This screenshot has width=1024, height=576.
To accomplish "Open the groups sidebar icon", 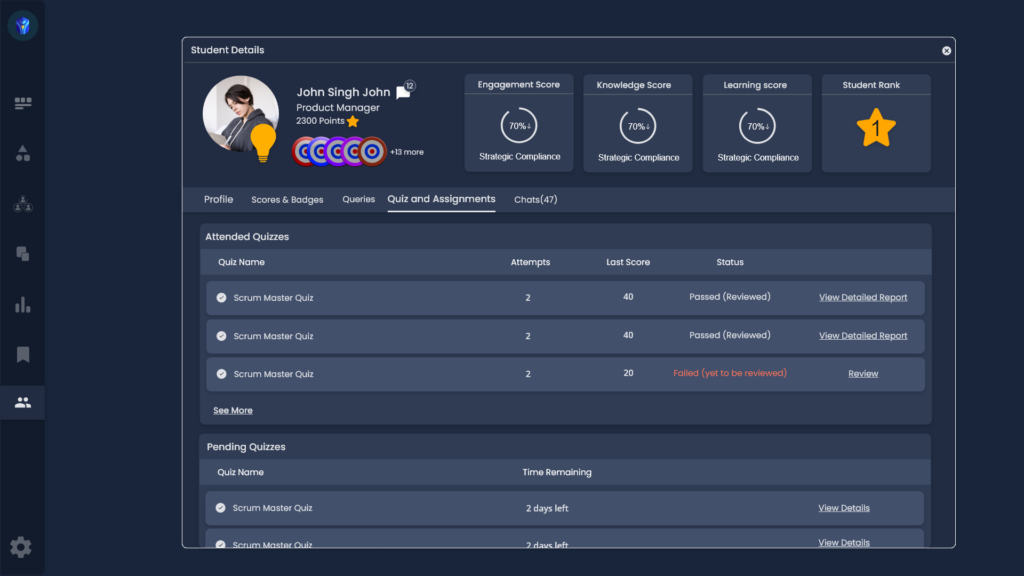I will (23, 204).
